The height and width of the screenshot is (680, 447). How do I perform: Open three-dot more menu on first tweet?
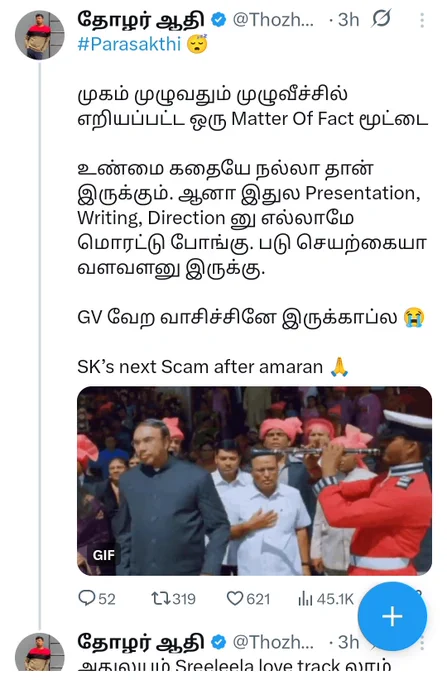(x=422, y=20)
